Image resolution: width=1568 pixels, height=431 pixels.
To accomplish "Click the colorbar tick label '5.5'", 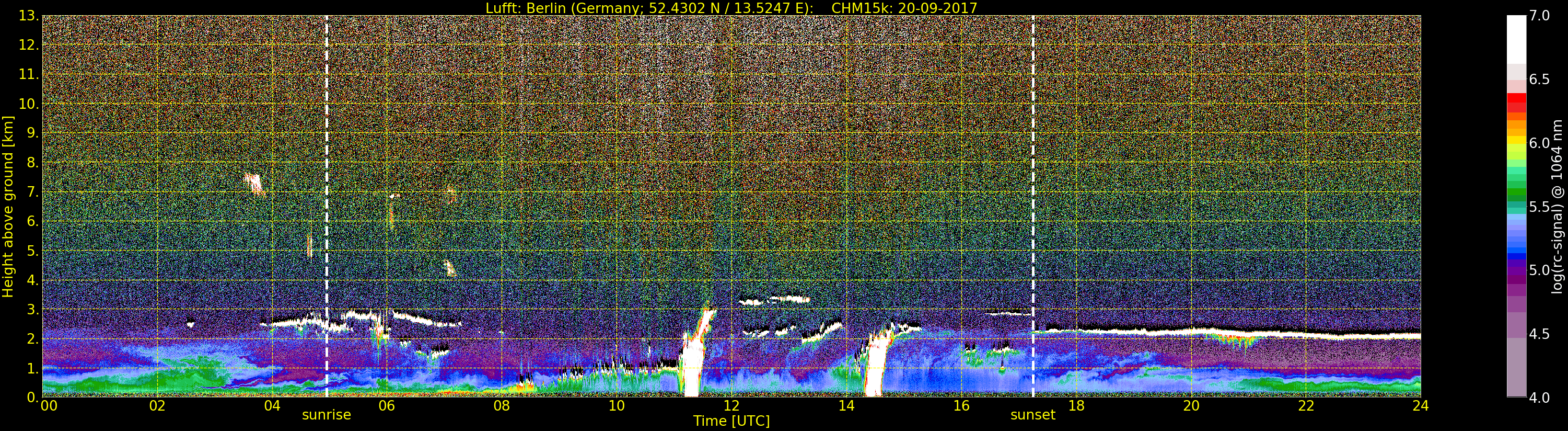I will pos(1539,207).
